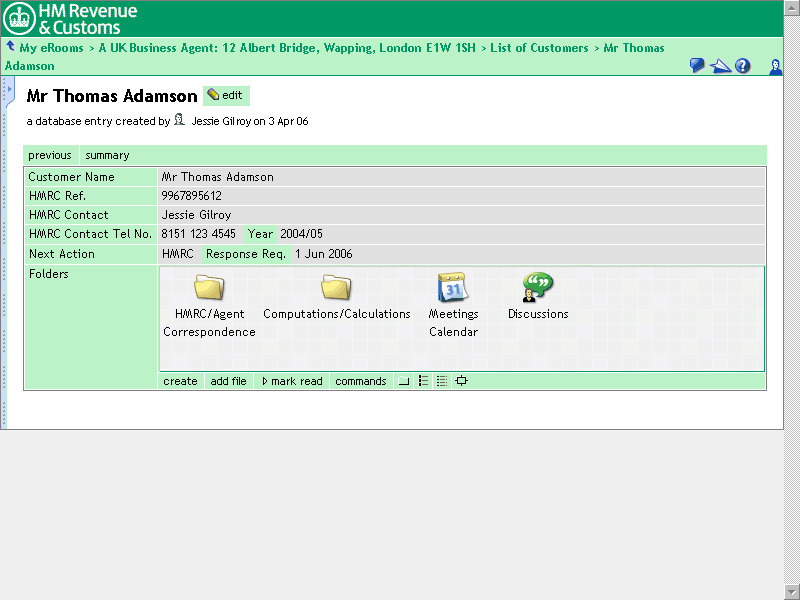The image size is (800, 600).
Task: Expand the mark read option
Action: [292, 381]
